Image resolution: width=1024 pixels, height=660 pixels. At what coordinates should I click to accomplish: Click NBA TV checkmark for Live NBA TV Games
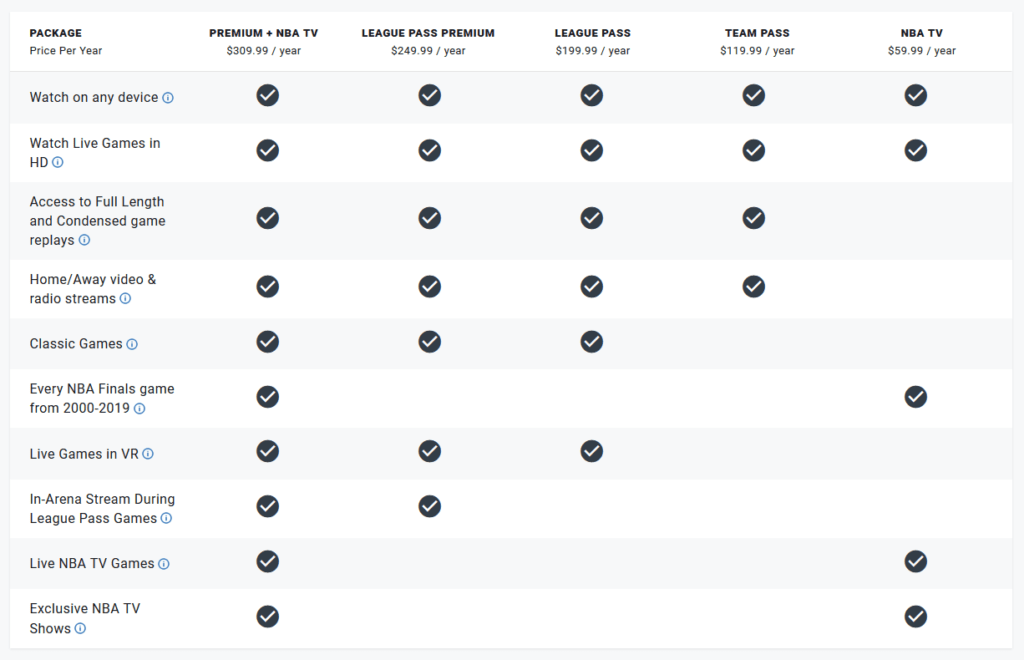[x=916, y=561]
